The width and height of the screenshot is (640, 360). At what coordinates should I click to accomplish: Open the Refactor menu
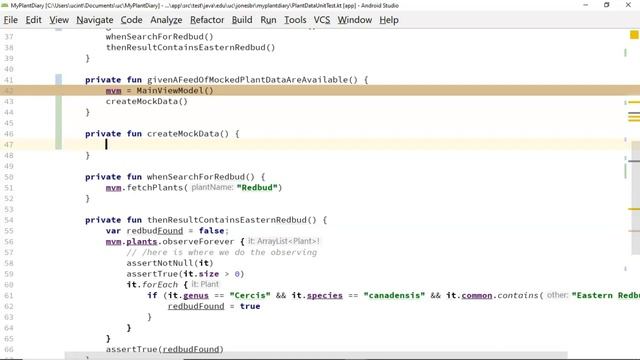coord(207,20)
